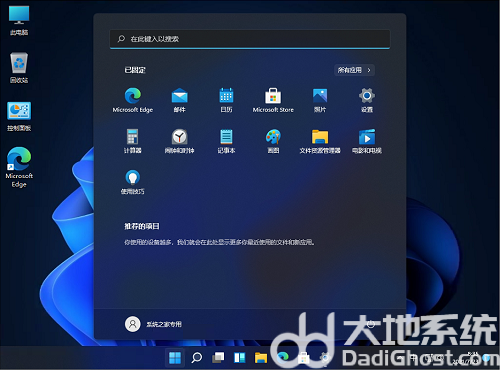
Task: Open Task View on the taskbar
Action: click(218, 358)
